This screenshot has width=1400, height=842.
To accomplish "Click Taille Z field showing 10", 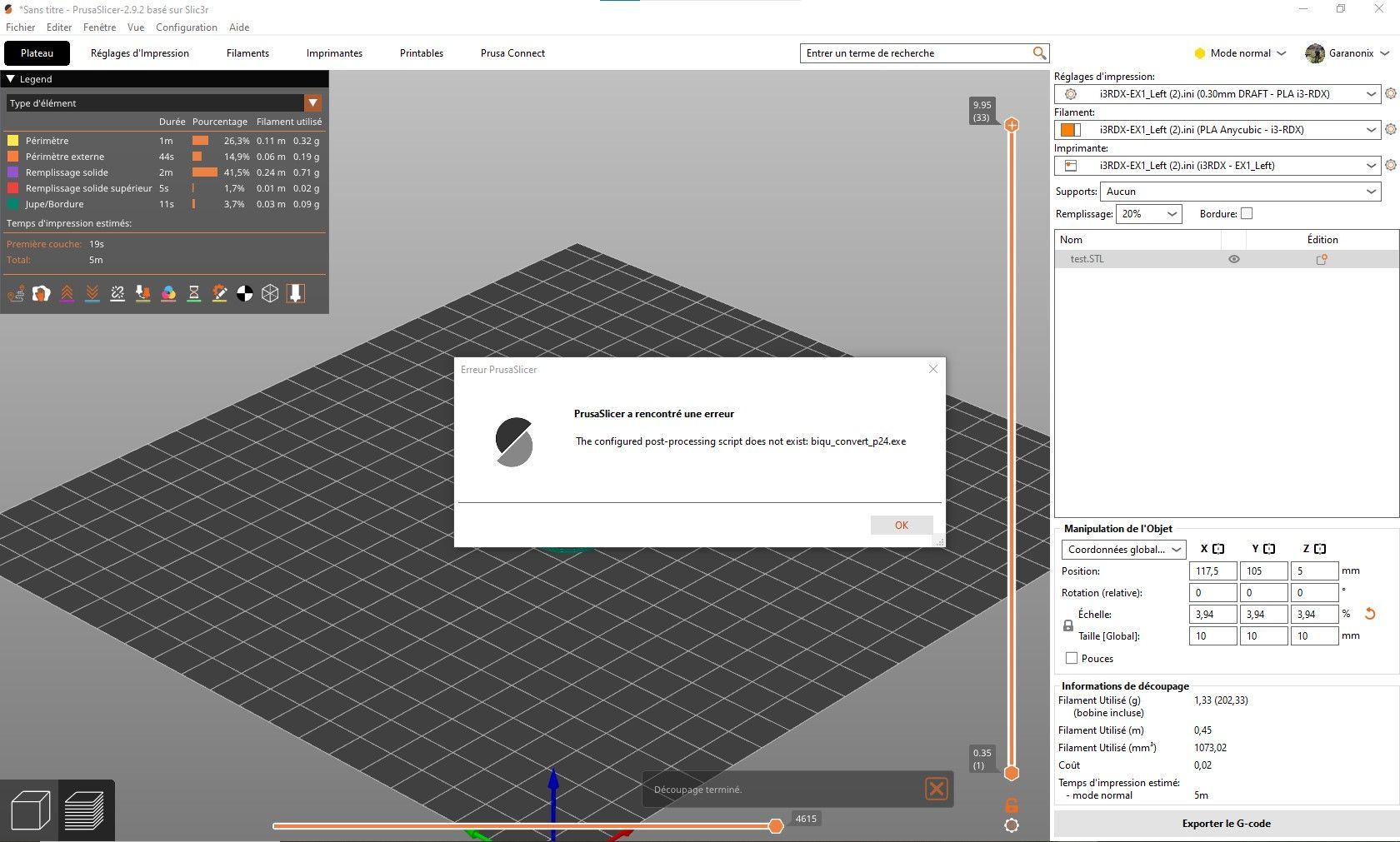I will (1314, 636).
